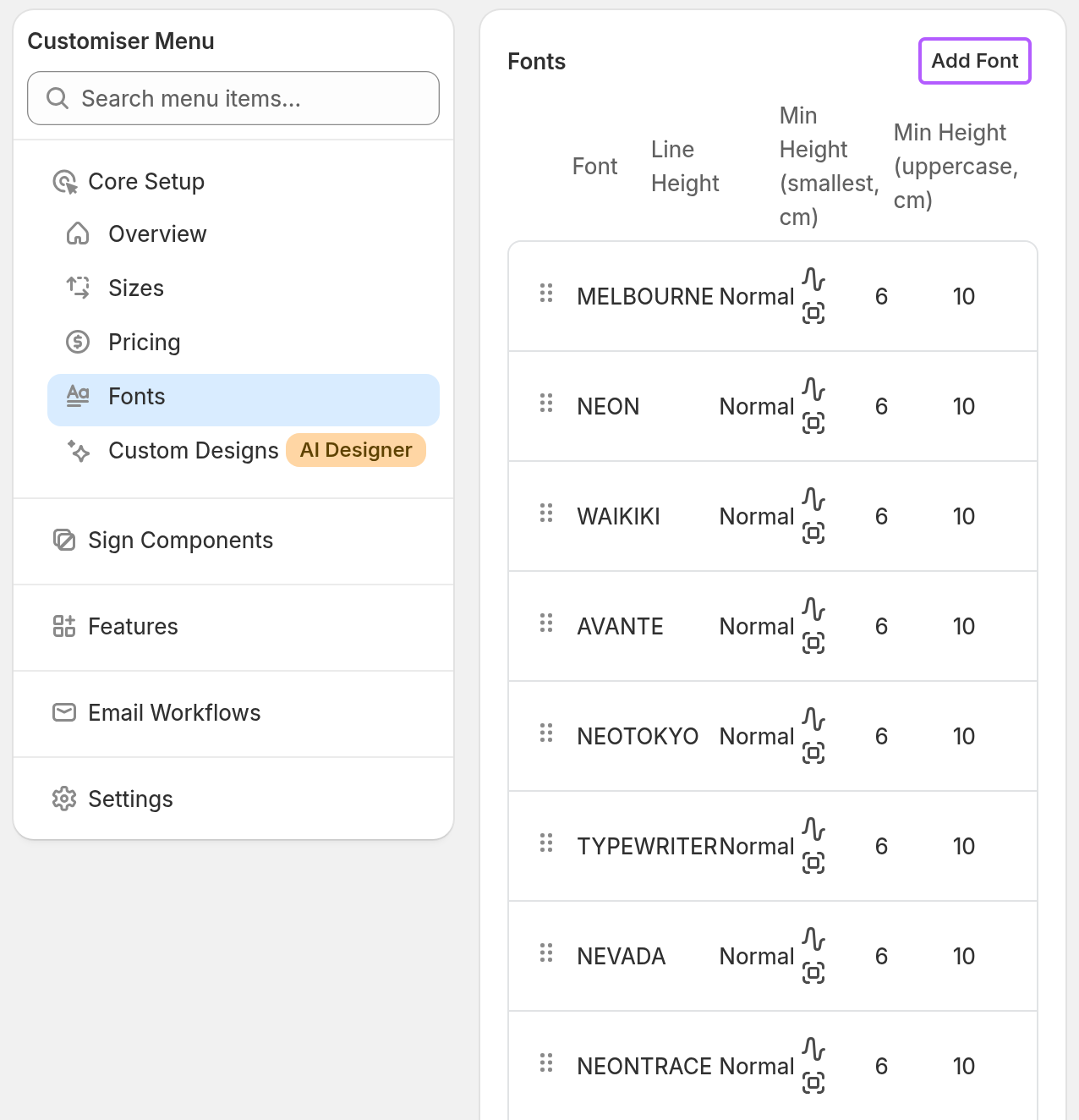Select the NEONTRACE font name

pyautogui.click(x=644, y=1067)
